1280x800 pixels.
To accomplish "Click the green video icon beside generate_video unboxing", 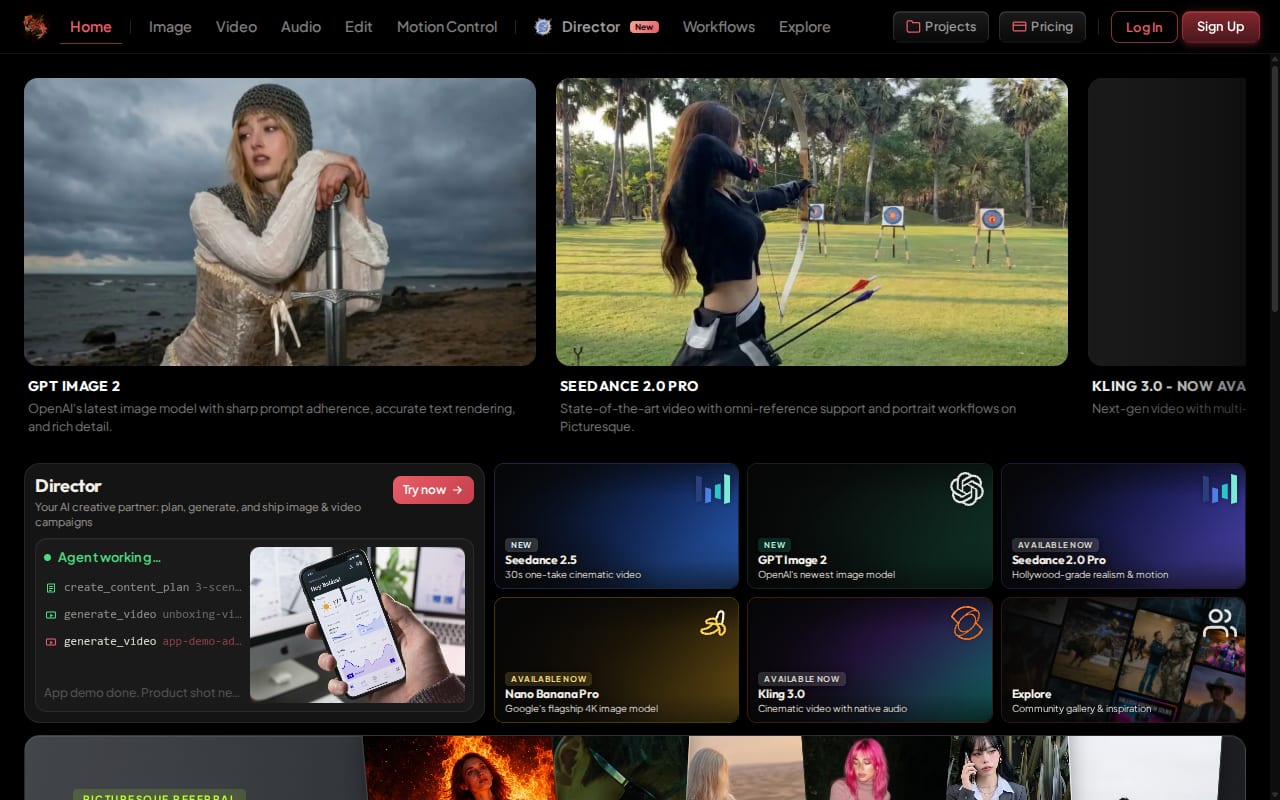I will click(51, 614).
